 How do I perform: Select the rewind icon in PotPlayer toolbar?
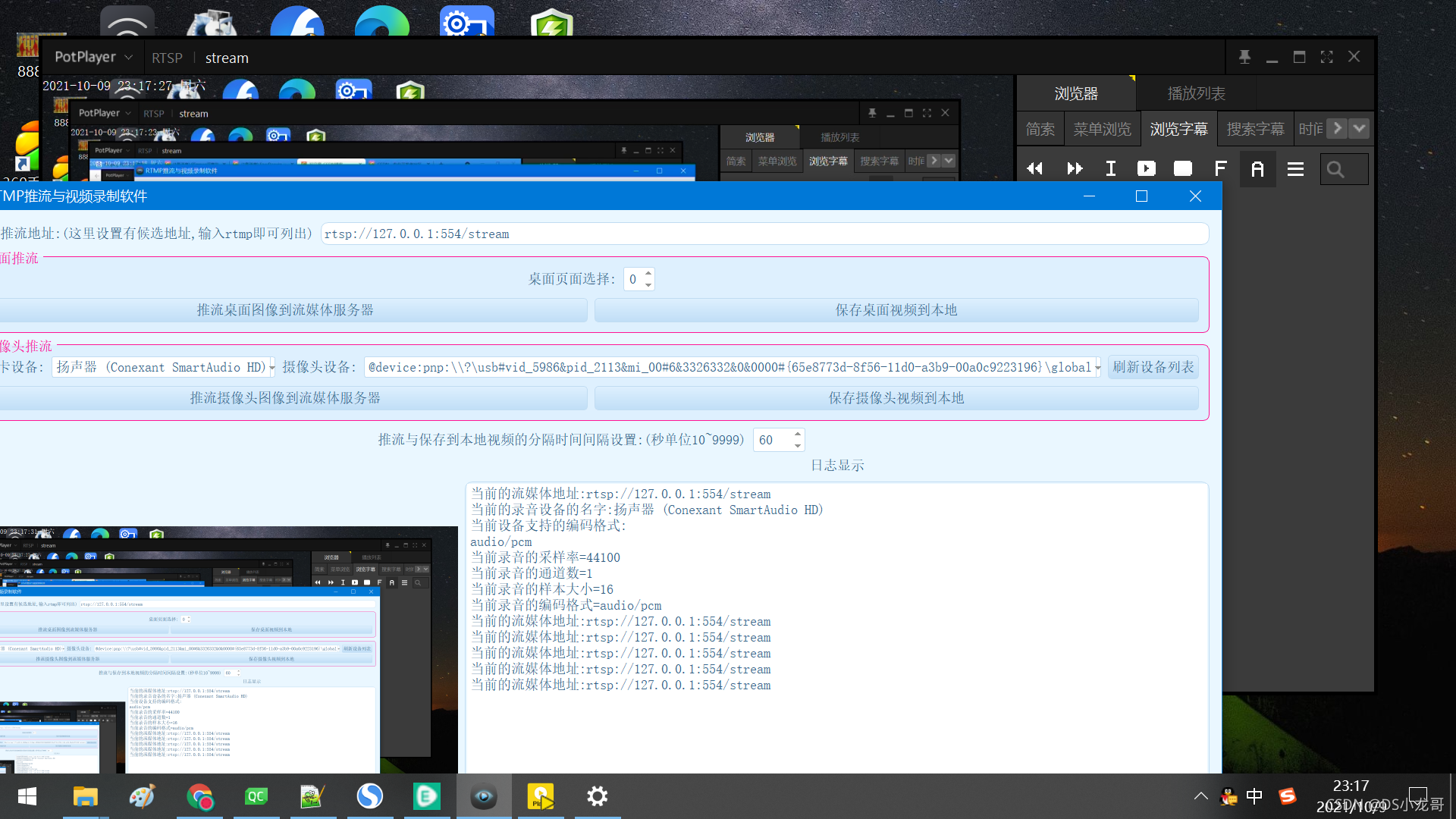pos(1034,168)
